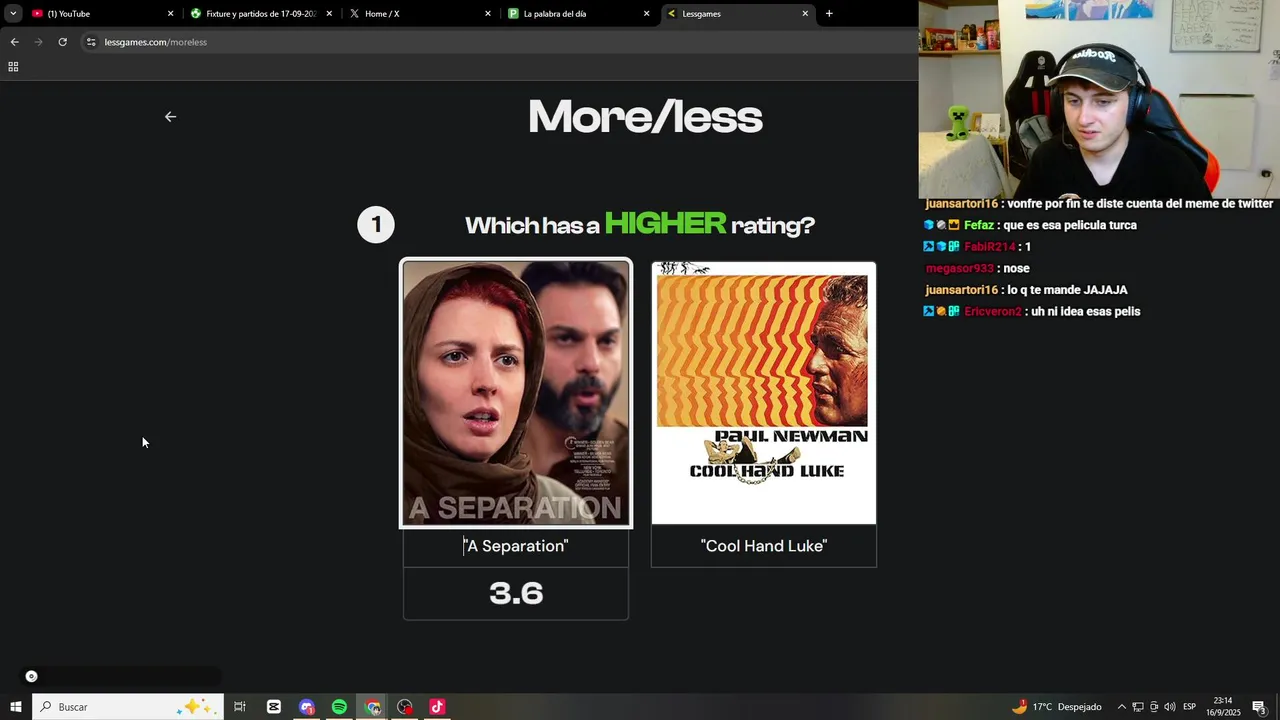The width and height of the screenshot is (1280, 720).
Task: Go back using browser back button
Action: tap(14, 42)
